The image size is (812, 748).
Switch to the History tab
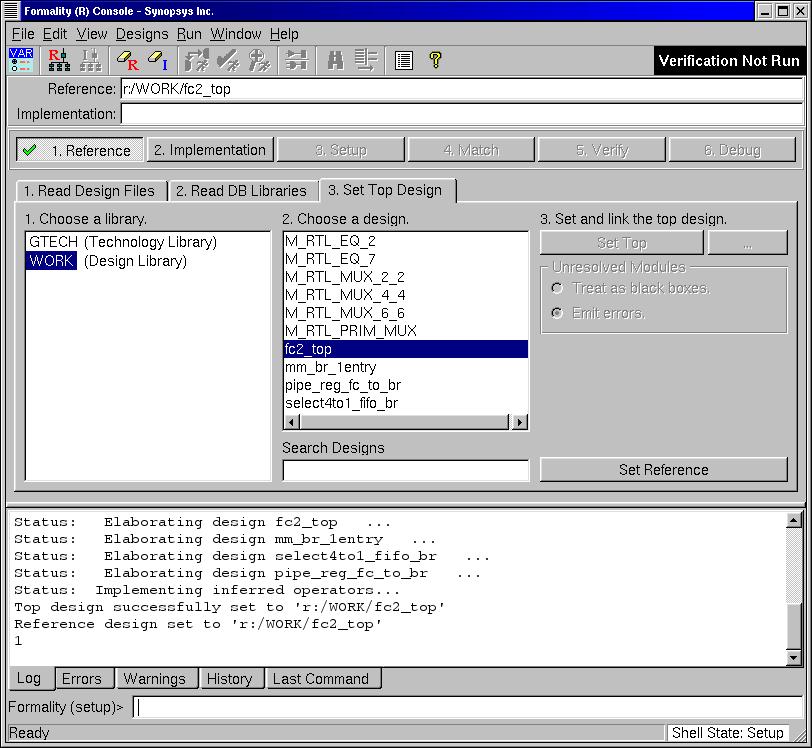(229, 679)
